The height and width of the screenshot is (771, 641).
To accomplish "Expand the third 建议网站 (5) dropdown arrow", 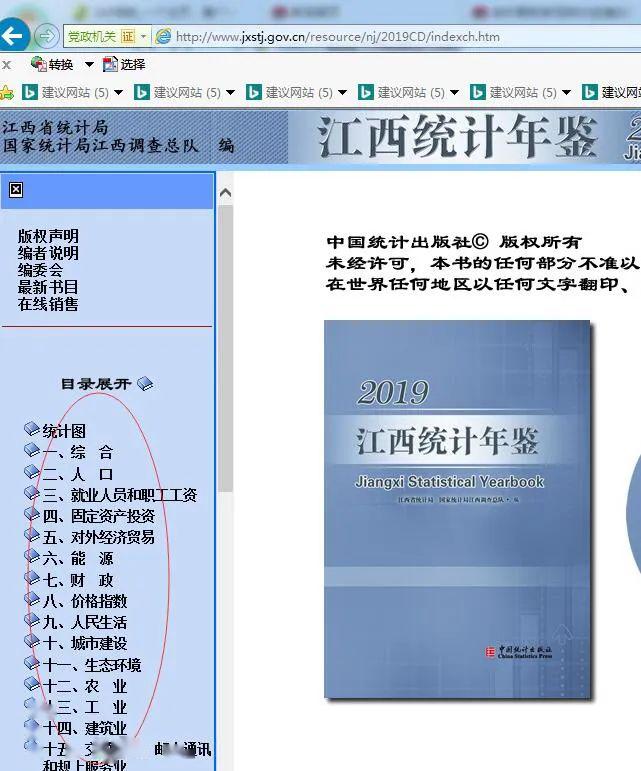I will tap(343, 92).
